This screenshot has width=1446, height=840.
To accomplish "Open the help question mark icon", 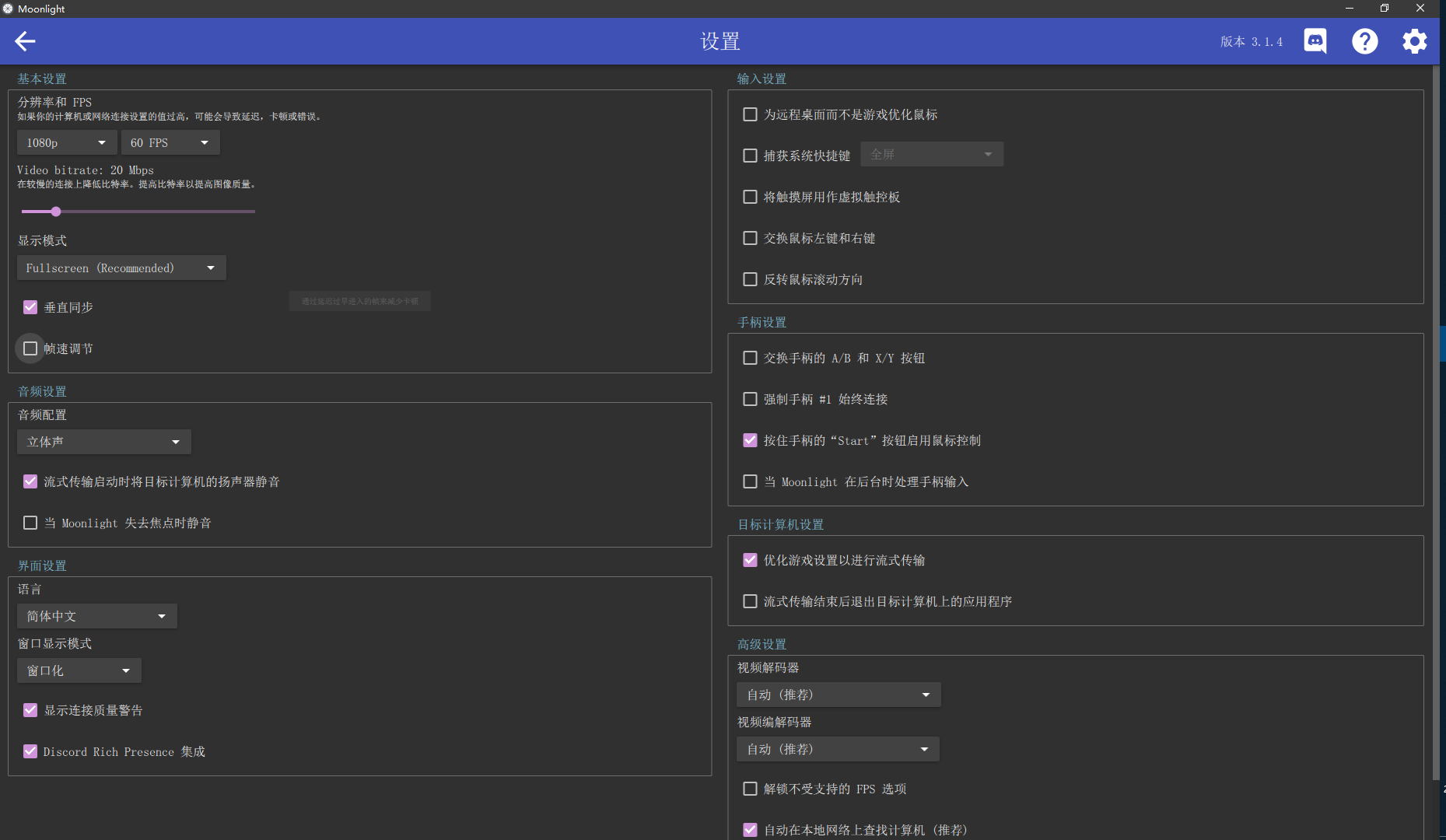I will pyautogui.click(x=1365, y=41).
